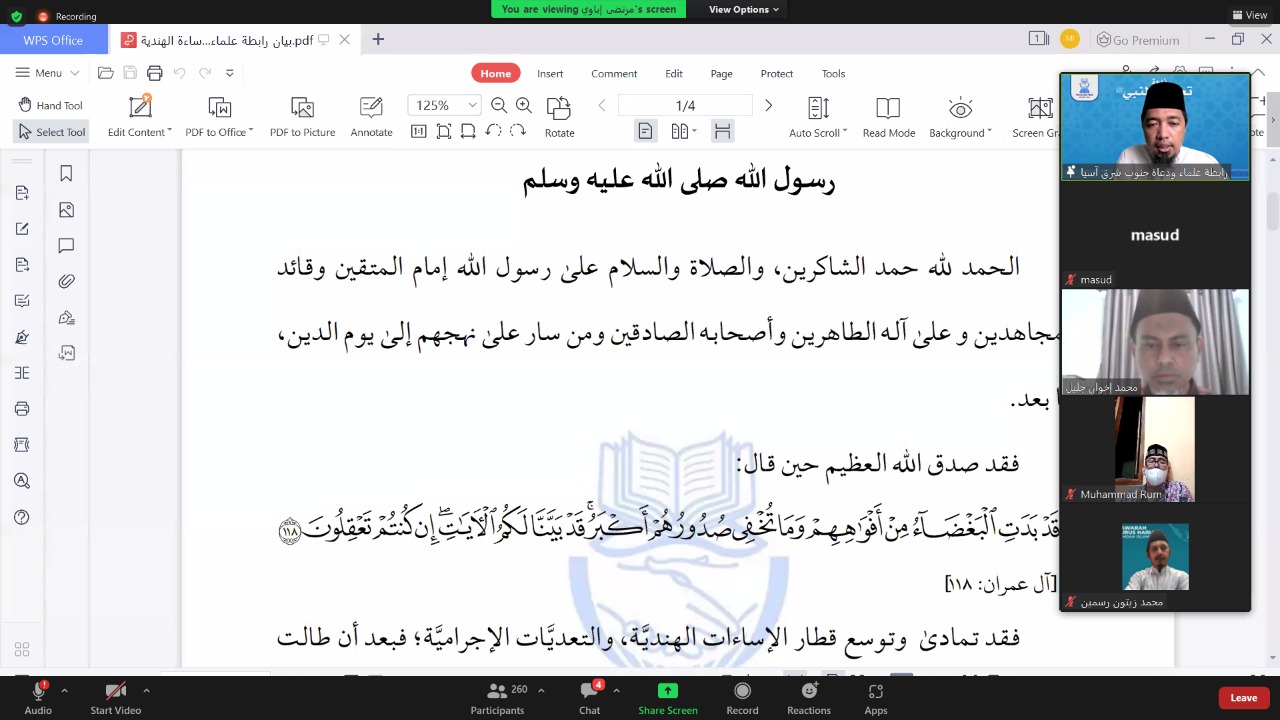Click the Save icon in quick toolbar
The width and height of the screenshot is (1280, 720).
130,73
